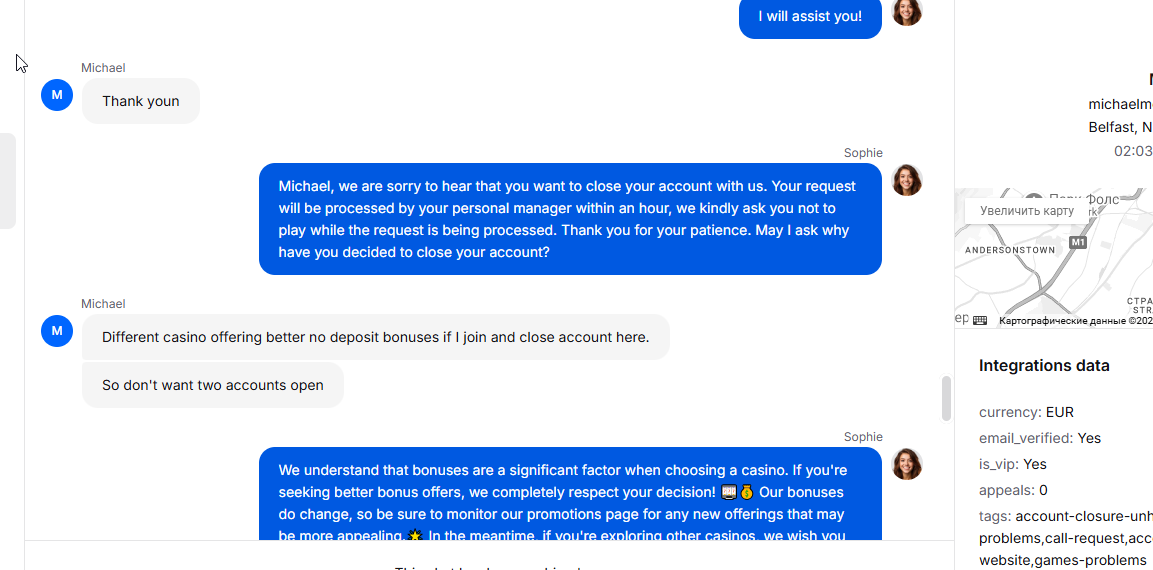The width and height of the screenshot is (1153, 570).
Task: Click Sophie's avatar beside the bonuses reply
Action: (x=907, y=464)
